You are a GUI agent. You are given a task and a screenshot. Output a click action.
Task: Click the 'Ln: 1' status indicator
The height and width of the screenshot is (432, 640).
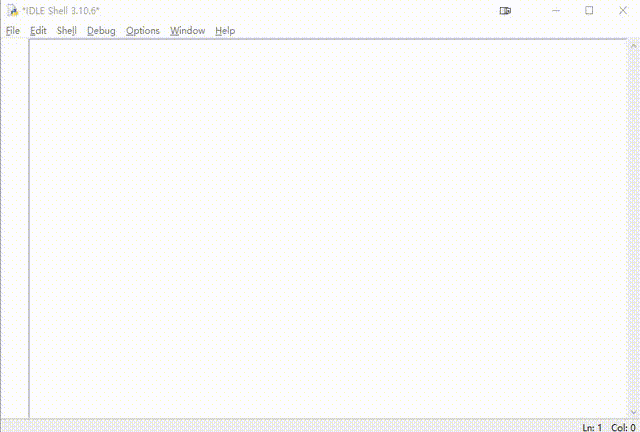[592, 428]
